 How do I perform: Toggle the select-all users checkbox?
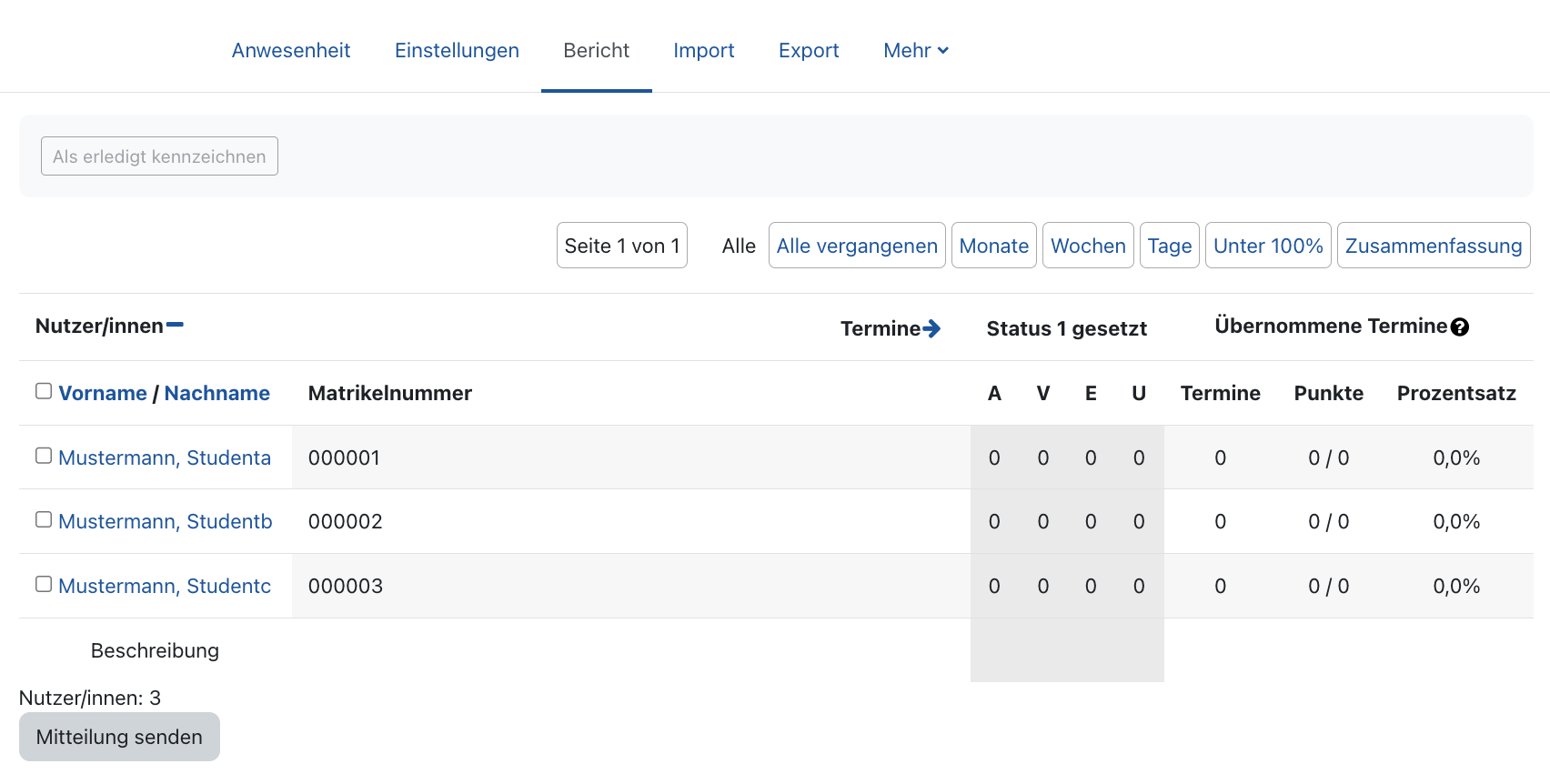click(44, 391)
